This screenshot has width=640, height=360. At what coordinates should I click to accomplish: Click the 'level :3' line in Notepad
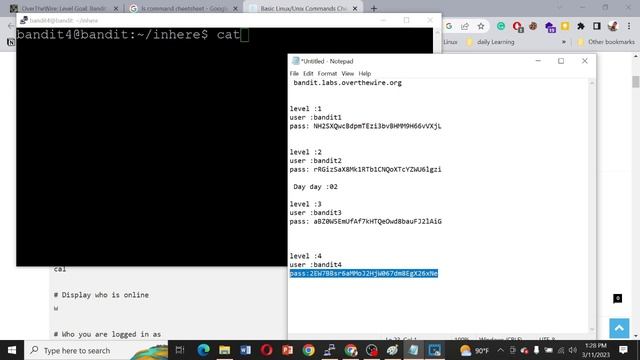click(x=306, y=204)
